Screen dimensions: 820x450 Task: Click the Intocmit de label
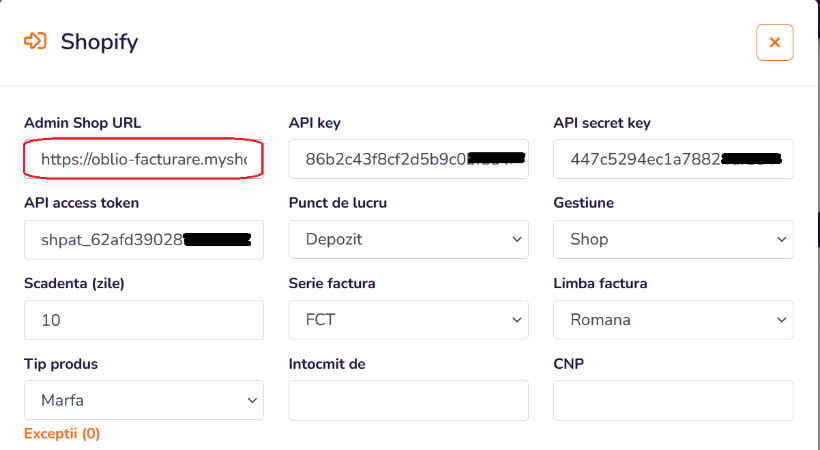tap(327, 364)
